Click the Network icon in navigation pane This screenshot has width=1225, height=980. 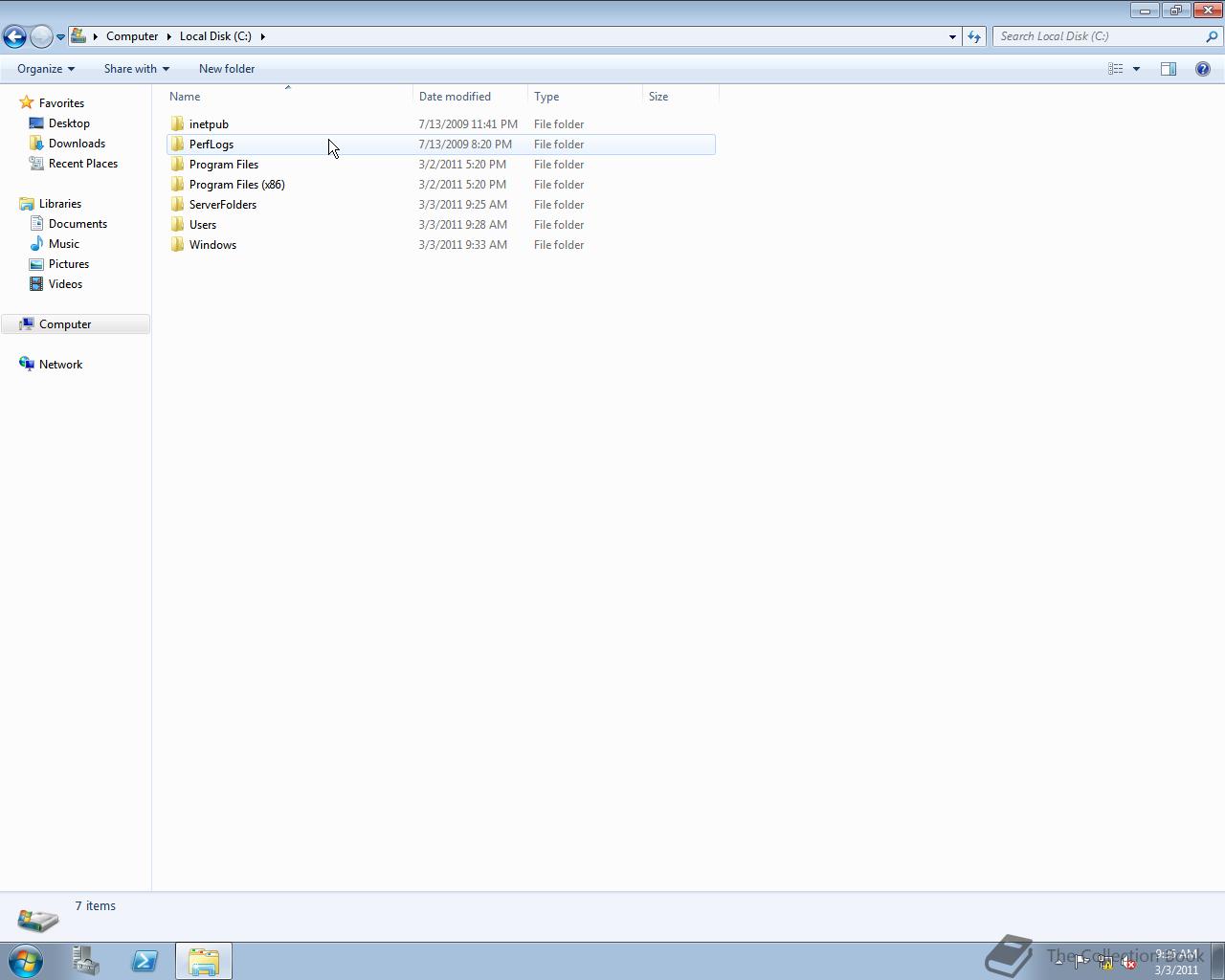pos(27,365)
